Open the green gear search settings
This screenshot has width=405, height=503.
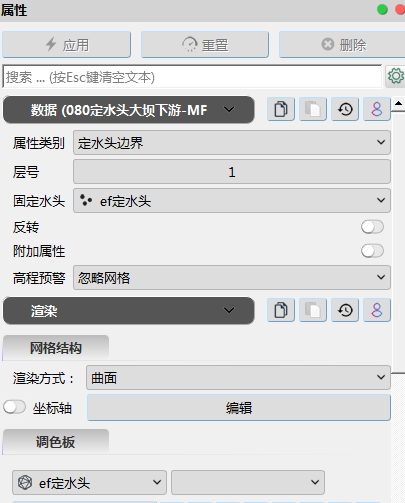tap(395, 76)
